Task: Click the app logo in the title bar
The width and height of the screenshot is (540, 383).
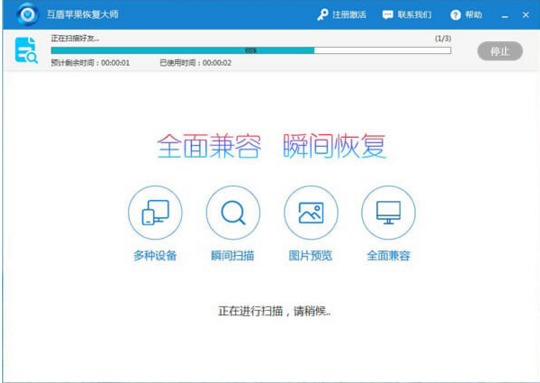Action: pos(28,14)
